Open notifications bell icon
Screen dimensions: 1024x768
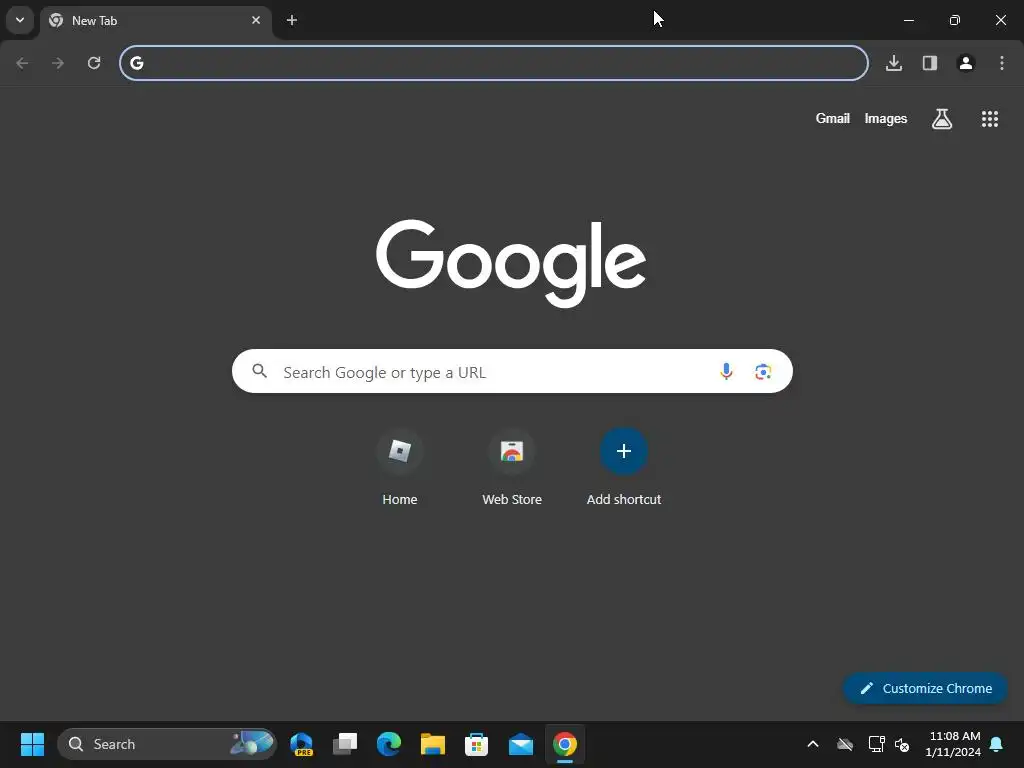(x=997, y=744)
